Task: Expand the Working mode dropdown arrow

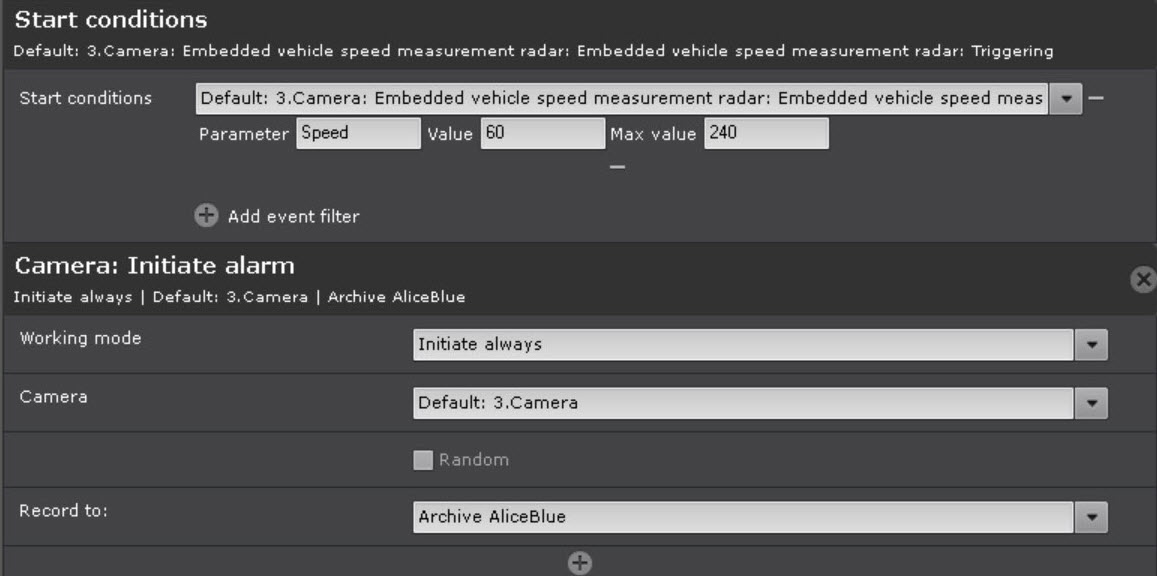Action: click(1091, 345)
